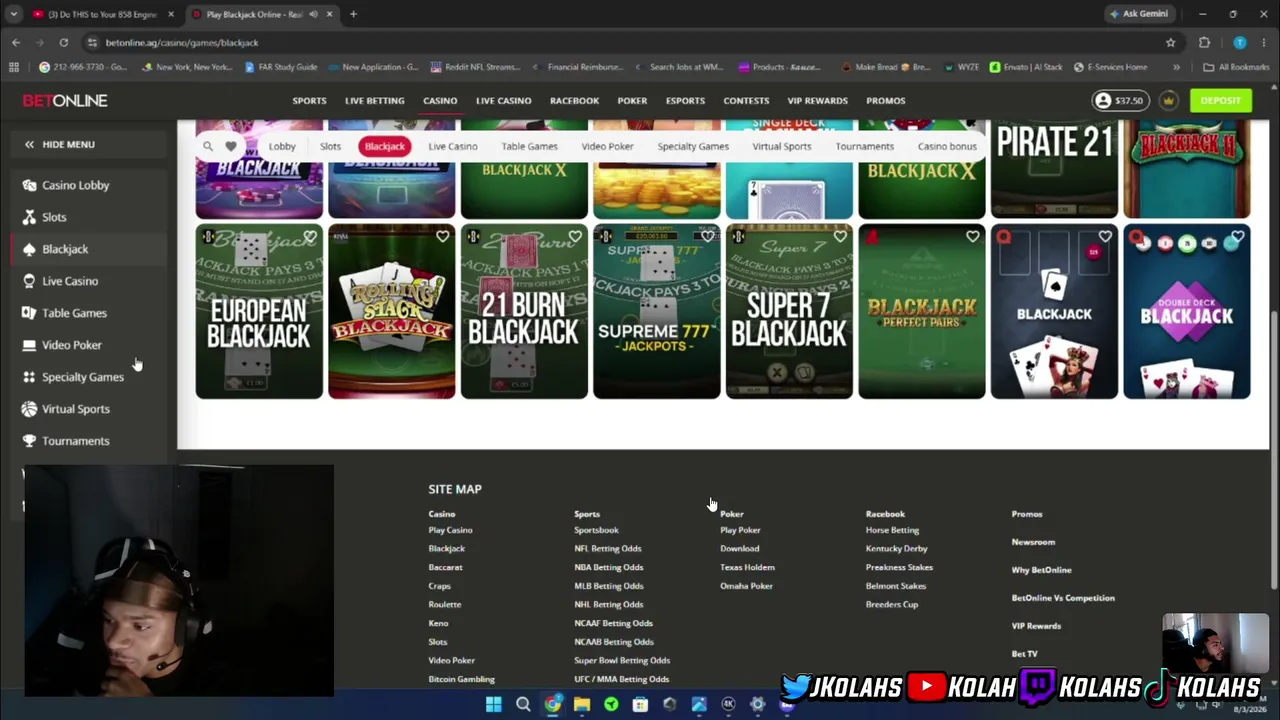Open the All Bookmarks folder

[x=1236, y=67]
